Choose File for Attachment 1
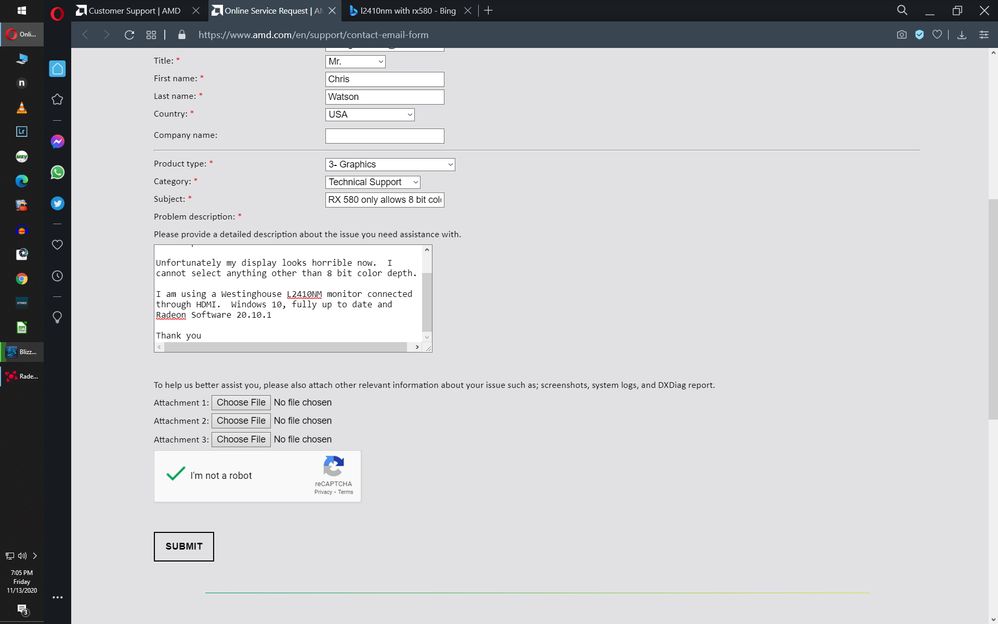This screenshot has width=998, height=624. (241, 402)
